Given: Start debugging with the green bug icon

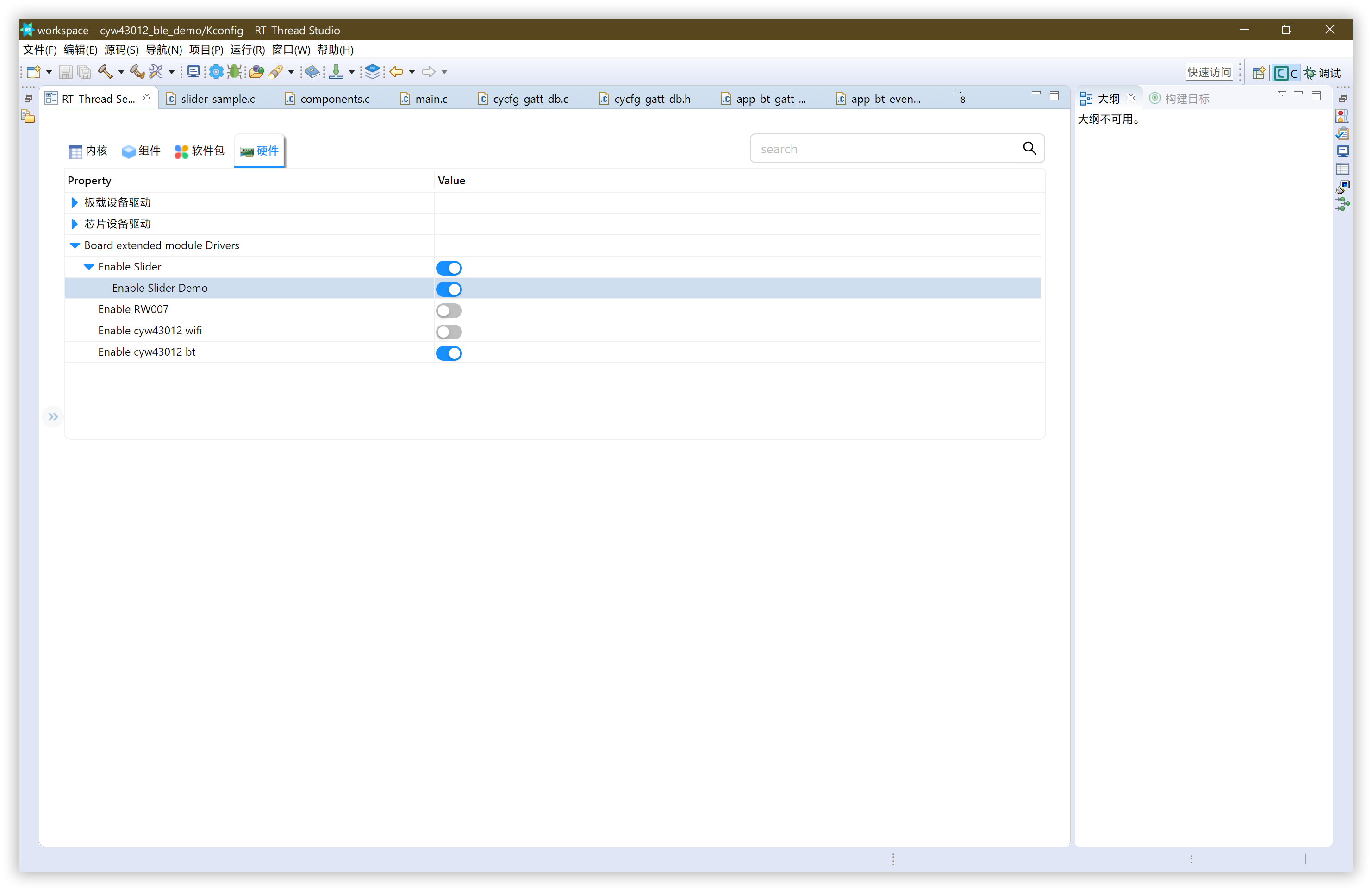Looking at the screenshot, I should (234, 72).
